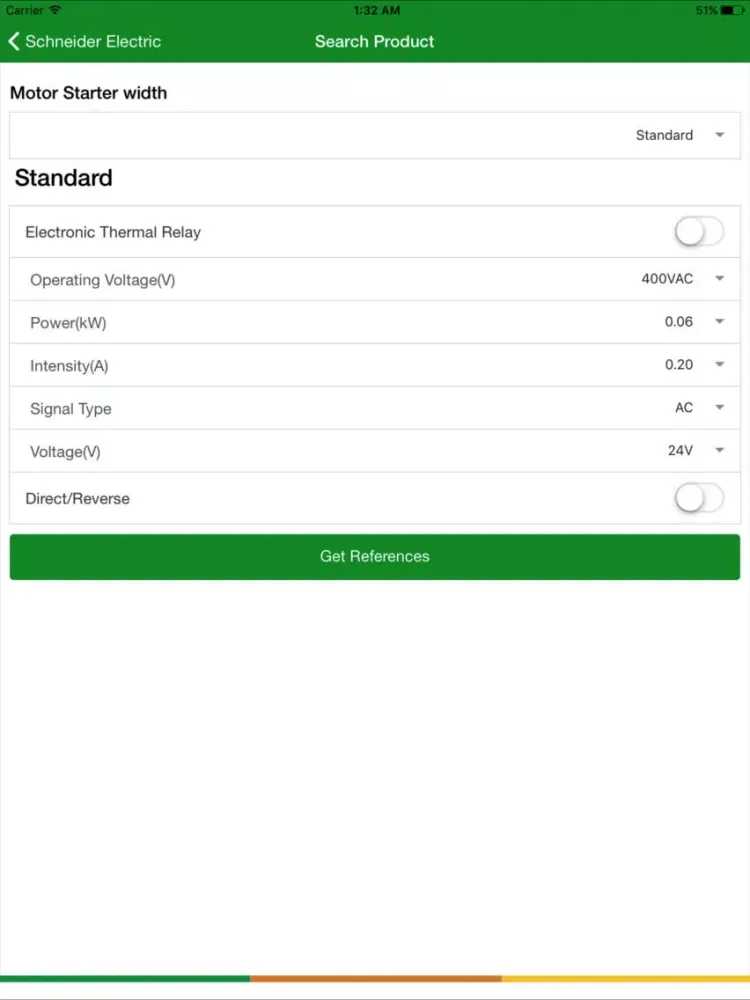Go back to Schneider Electric
The width and height of the screenshot is (750, 1000).
pos(92,41)
